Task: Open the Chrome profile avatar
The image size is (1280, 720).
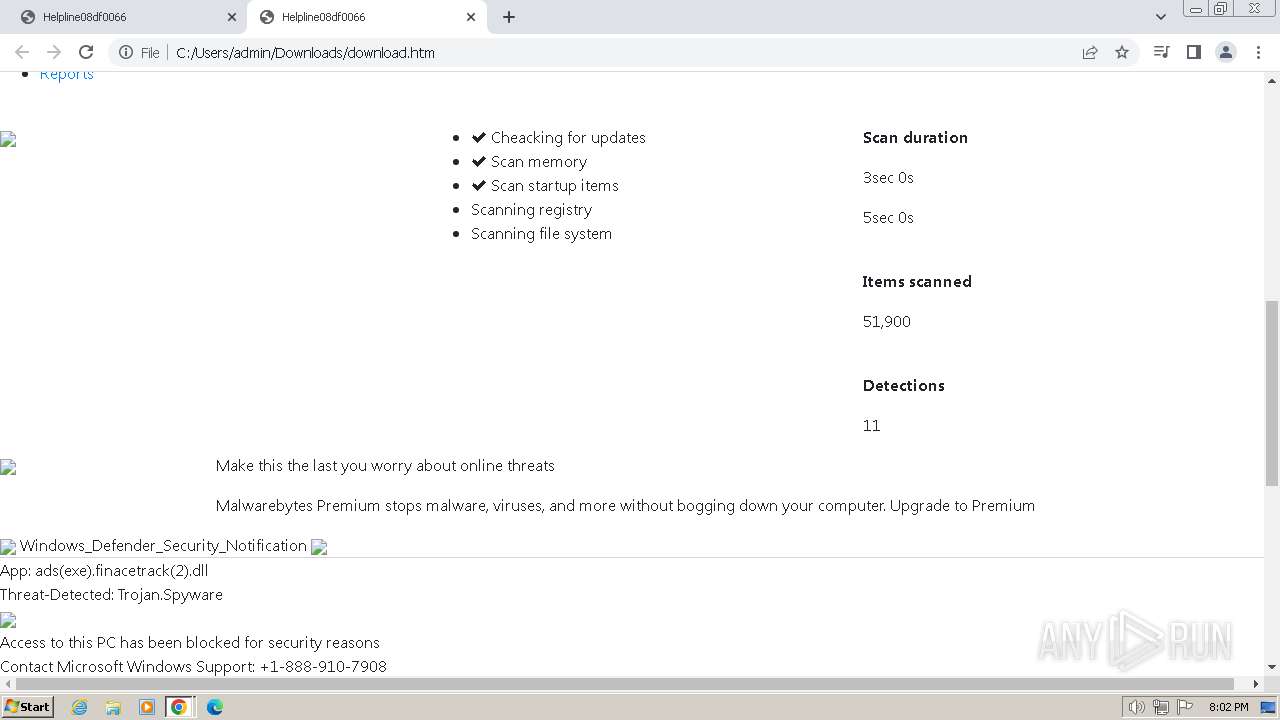Action: coord(1226,52)
